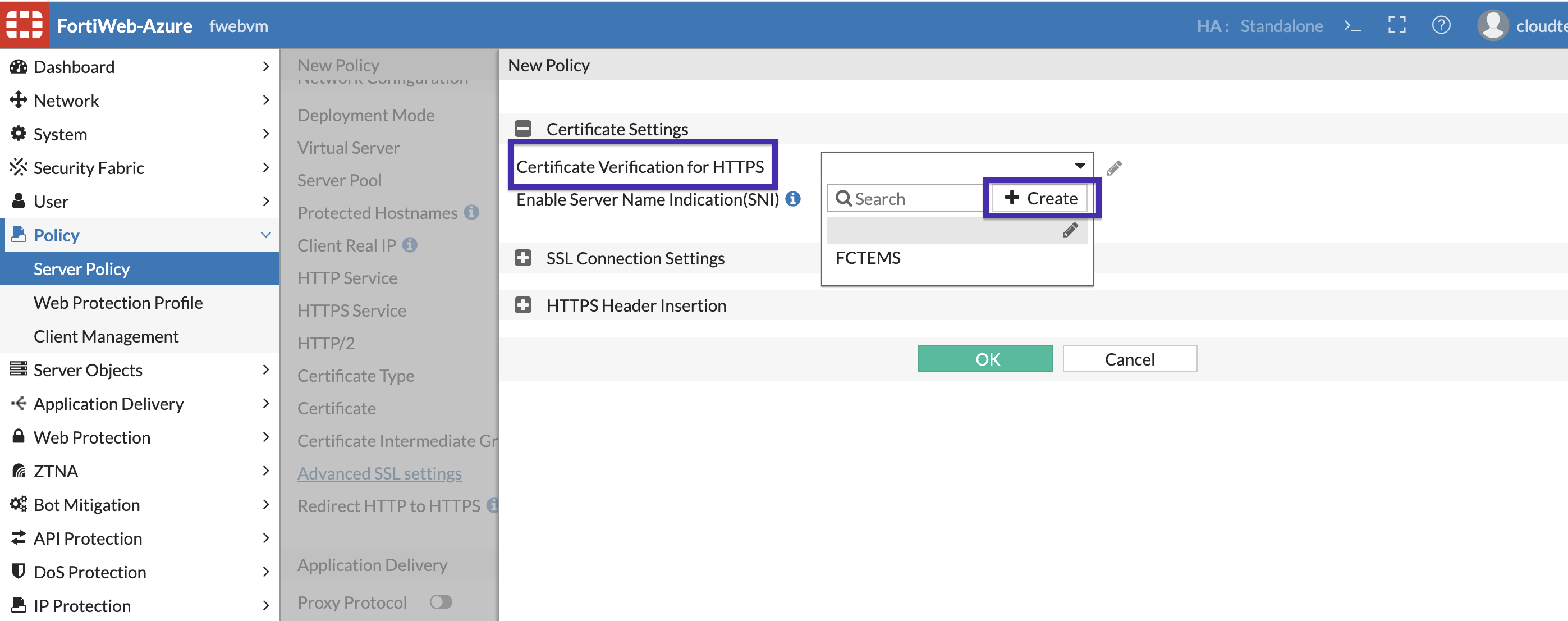Jump to HTTPS Service in the outline
Screen dimensions: 1568x621
pyautogui.click(x=351, y=310)
